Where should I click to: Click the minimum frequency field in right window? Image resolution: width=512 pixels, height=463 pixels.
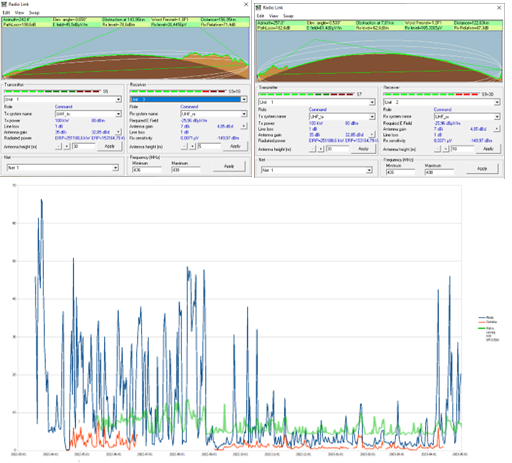click(x=400, y=172)
